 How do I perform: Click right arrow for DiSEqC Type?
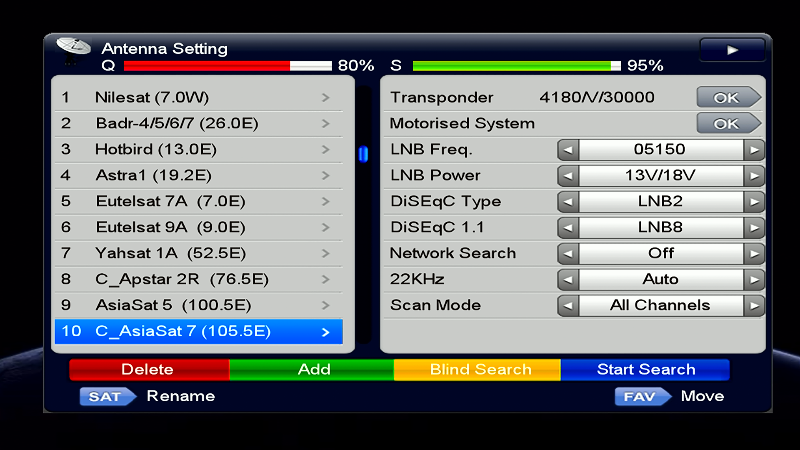[x=754, y=202]
